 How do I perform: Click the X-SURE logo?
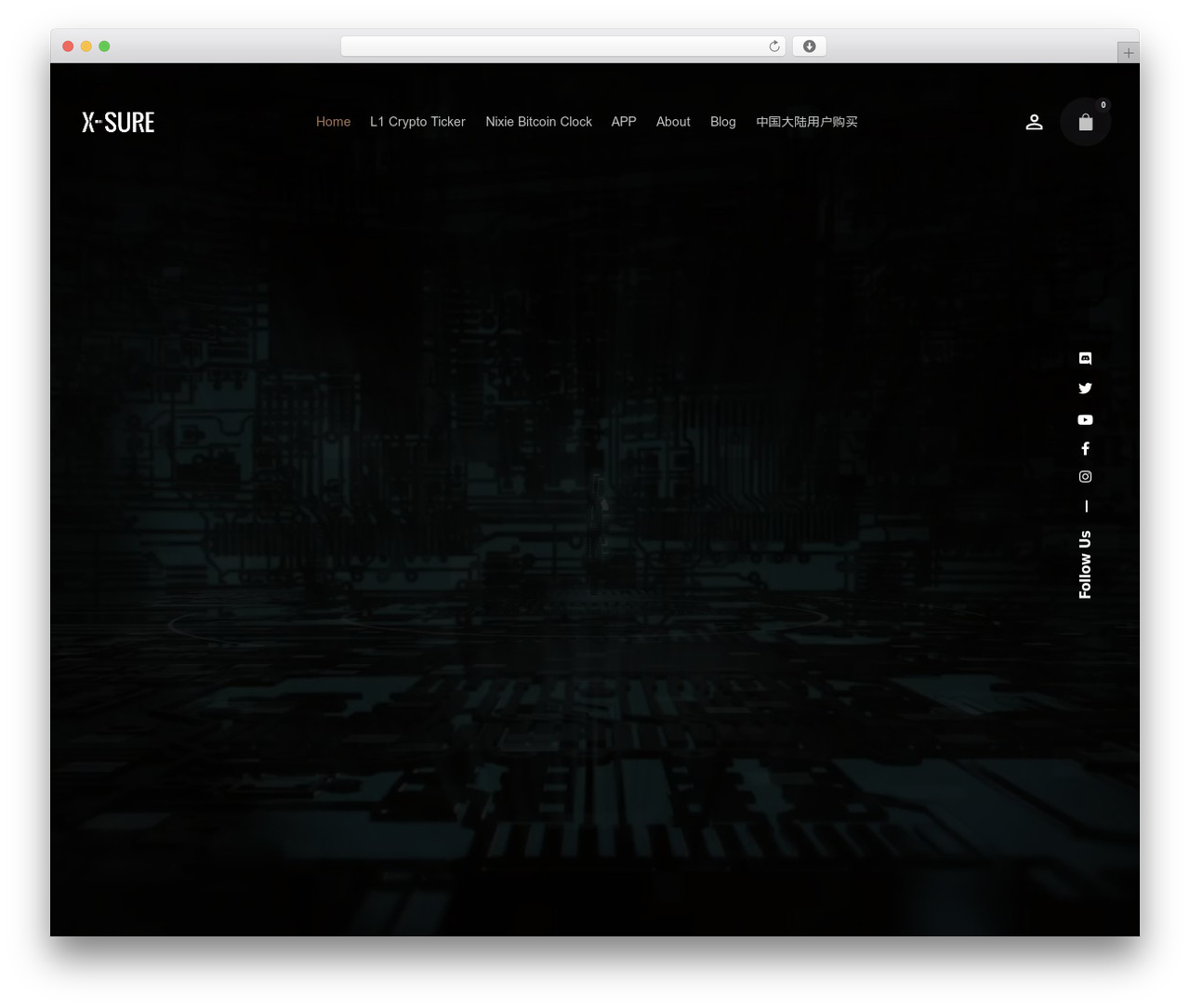tap(118, 122)
